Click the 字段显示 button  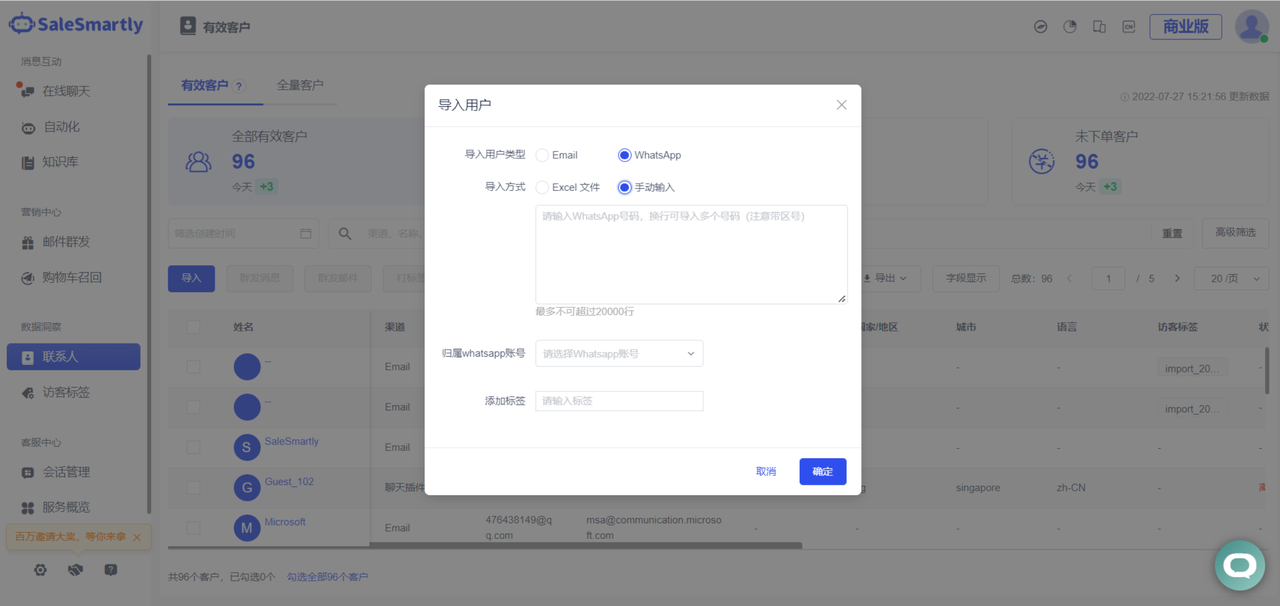click(x=966, y=278)
